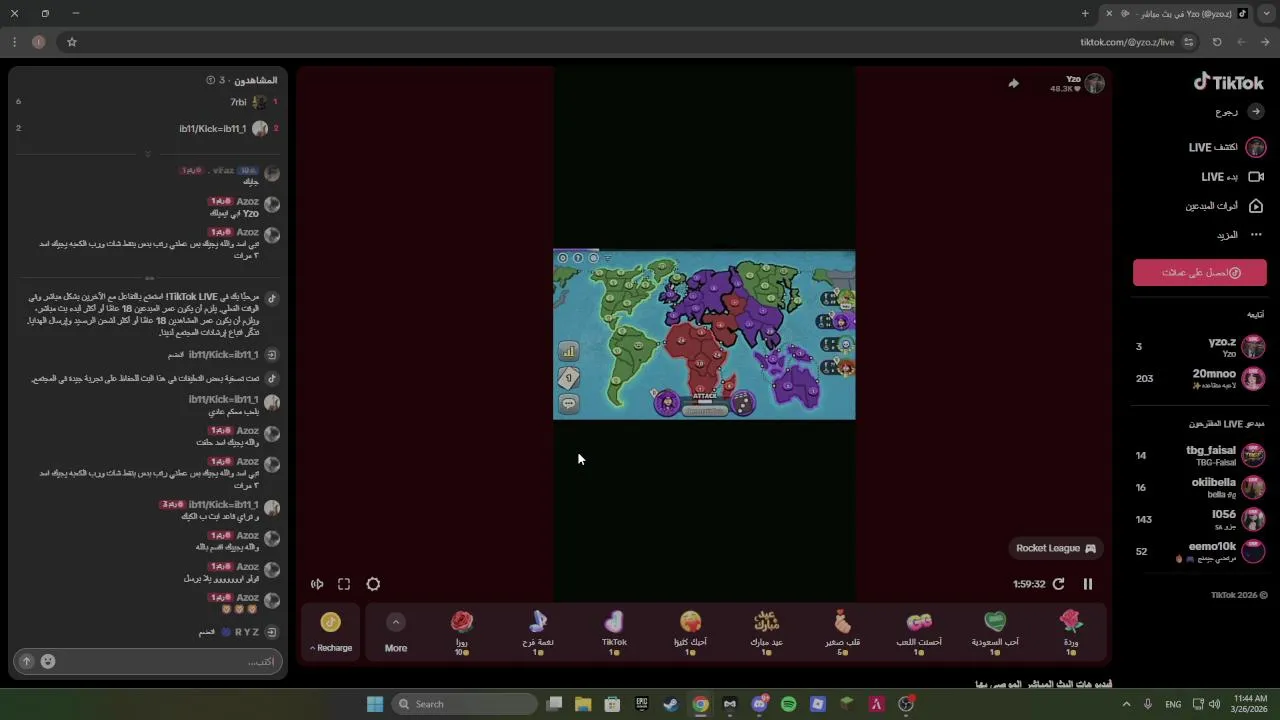Click the send message arrow button
The width and height of the screenshot is (1280, 720).
(26, 661)
